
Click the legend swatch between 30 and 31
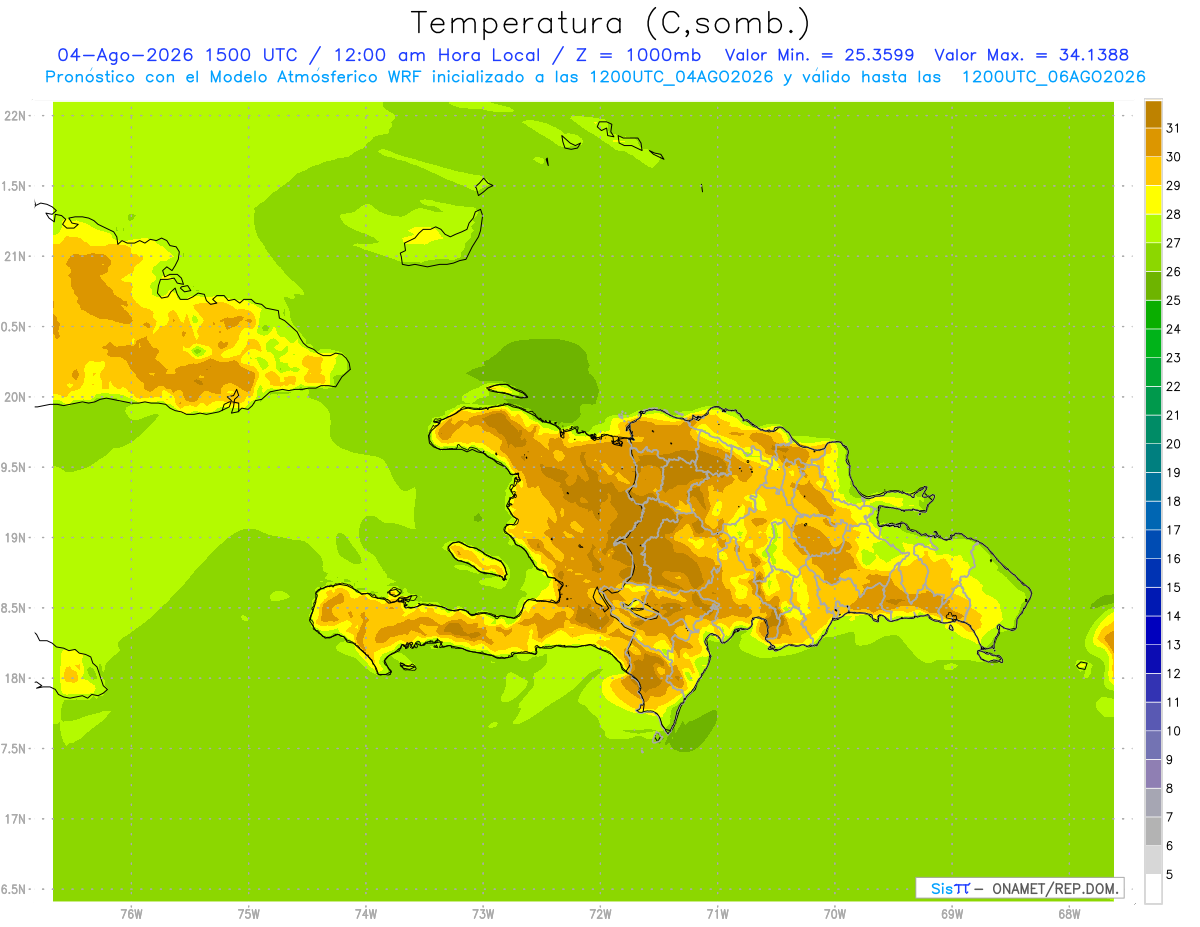[1153, 142]
